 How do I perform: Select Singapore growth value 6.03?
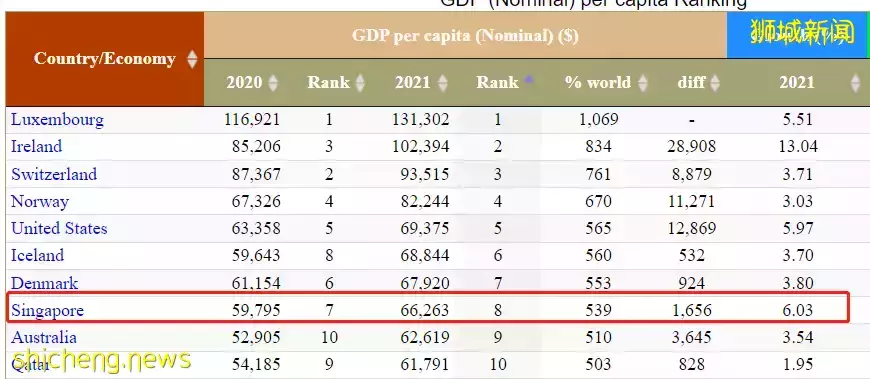[x=797, y=310]
